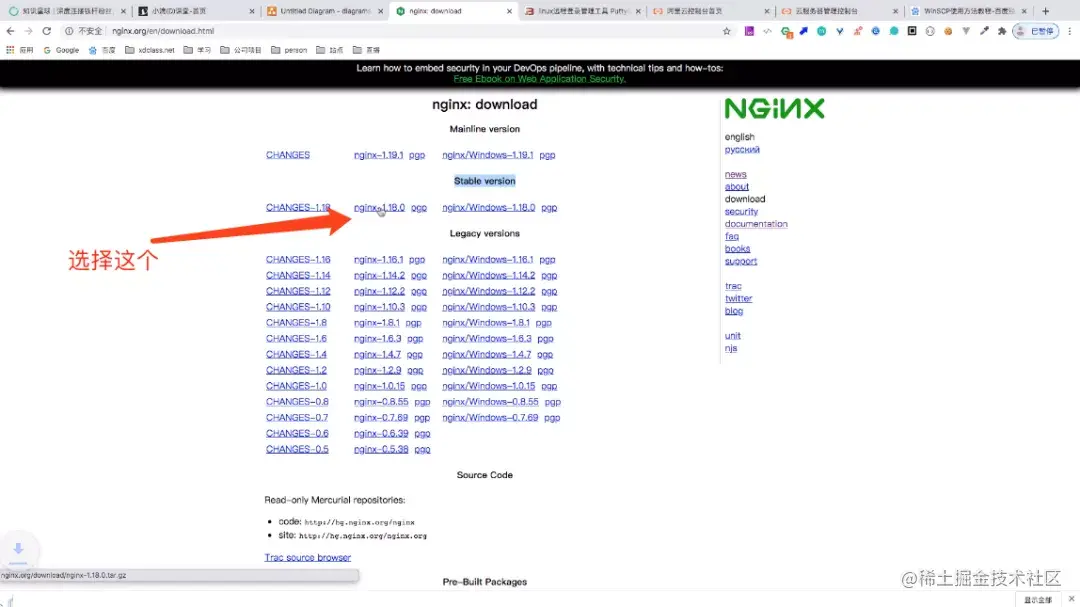The image size is (1080, 607).
Task: Reload the nginx download page
Action: pyautogui.click(x=47, y=31)
